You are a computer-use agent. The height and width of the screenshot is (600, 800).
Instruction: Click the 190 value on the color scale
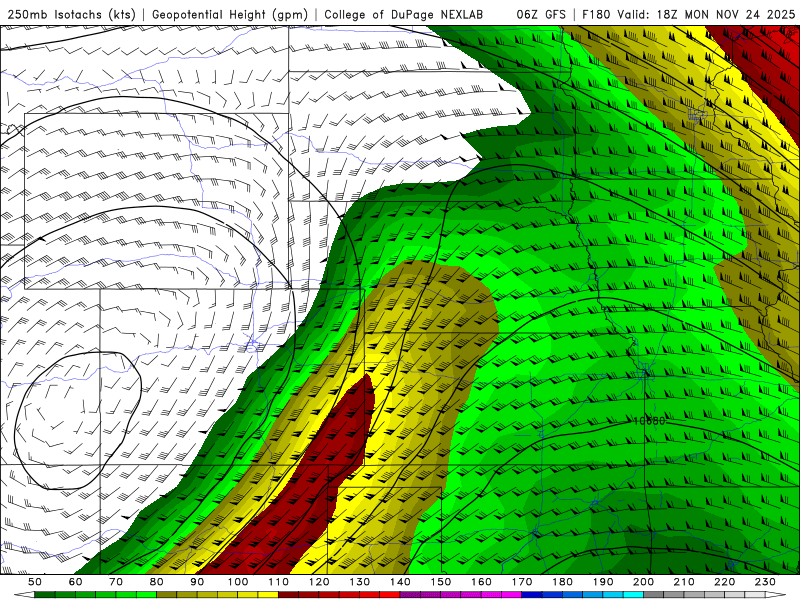(x=603, y=582)
